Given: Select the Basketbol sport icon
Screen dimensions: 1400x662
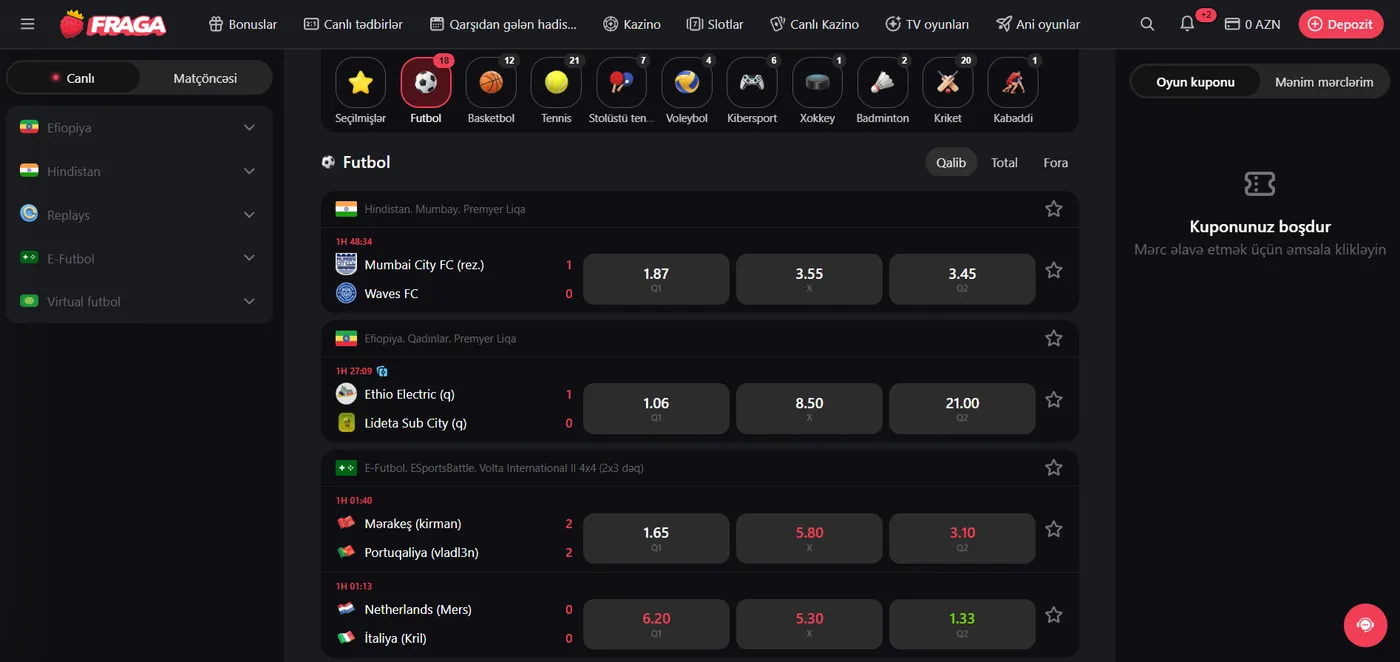Looking at the screenshot, I should pyautogui.click(x=491, y=83).
